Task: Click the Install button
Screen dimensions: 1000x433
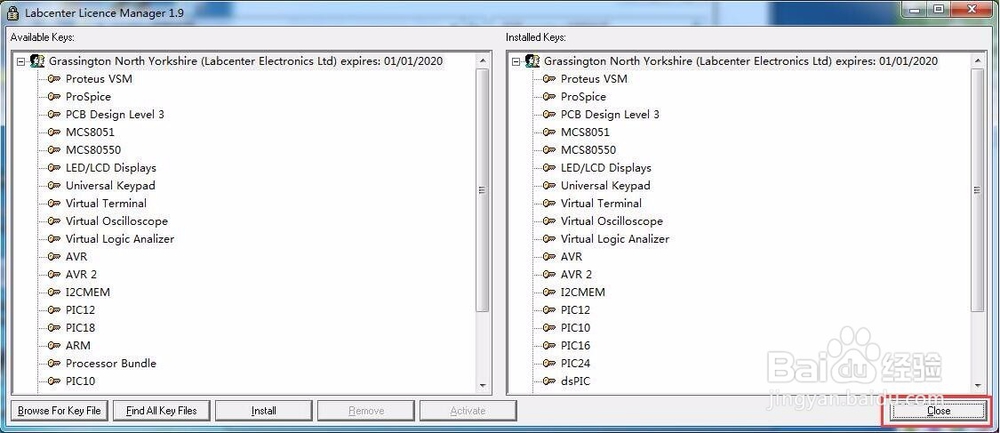Action: [x=263, y=411]
